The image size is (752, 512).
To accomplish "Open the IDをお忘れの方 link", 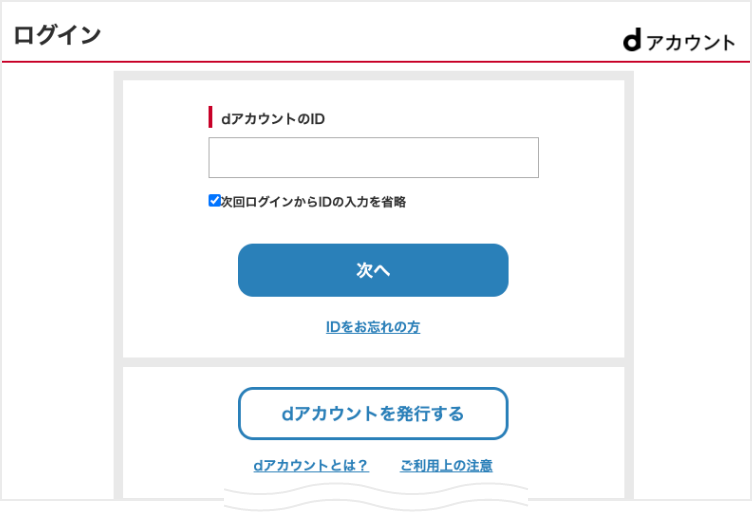I will [x=373, y=327].
